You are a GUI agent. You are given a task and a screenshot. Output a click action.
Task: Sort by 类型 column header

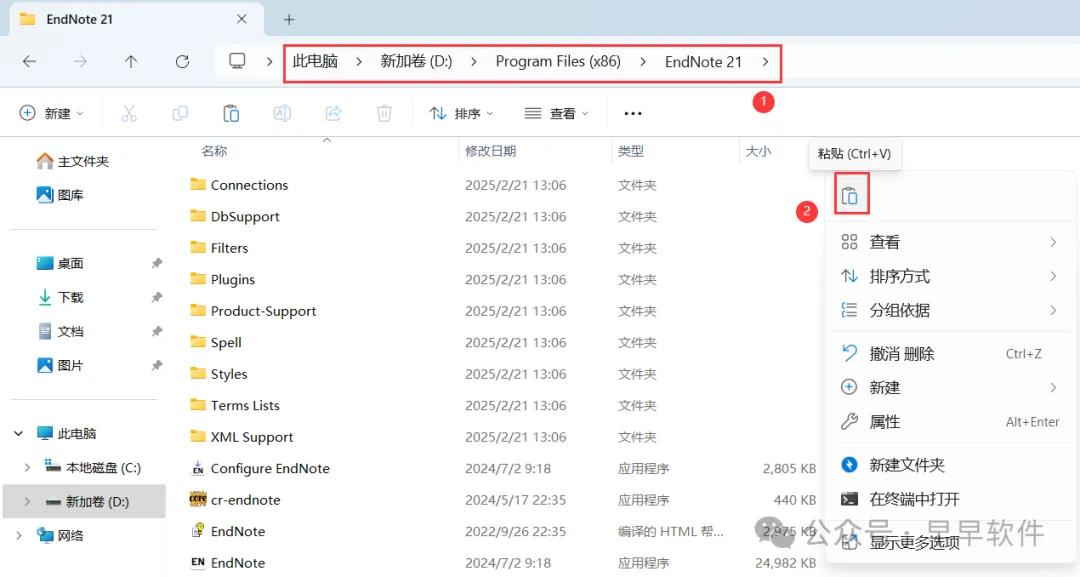click(x=631, y=151)
